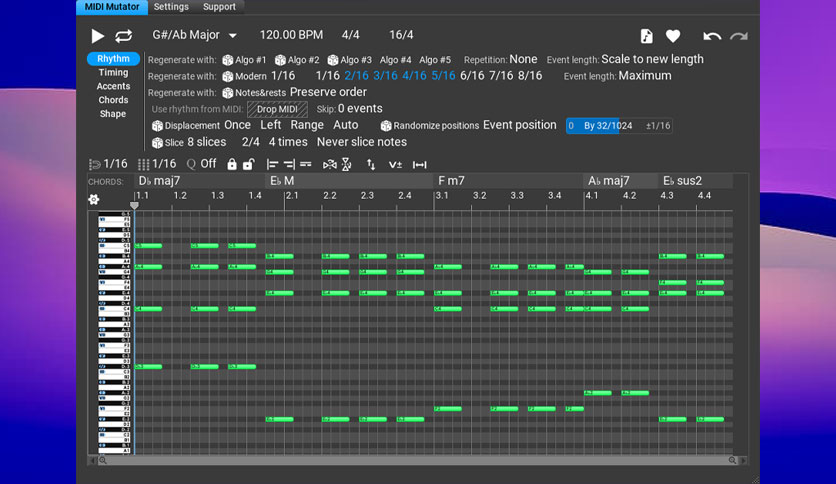Image resolution: width=836 pixels, height=484 pixels.
Task: Adjust the Skip 0 events value
Action: point(360,109)
